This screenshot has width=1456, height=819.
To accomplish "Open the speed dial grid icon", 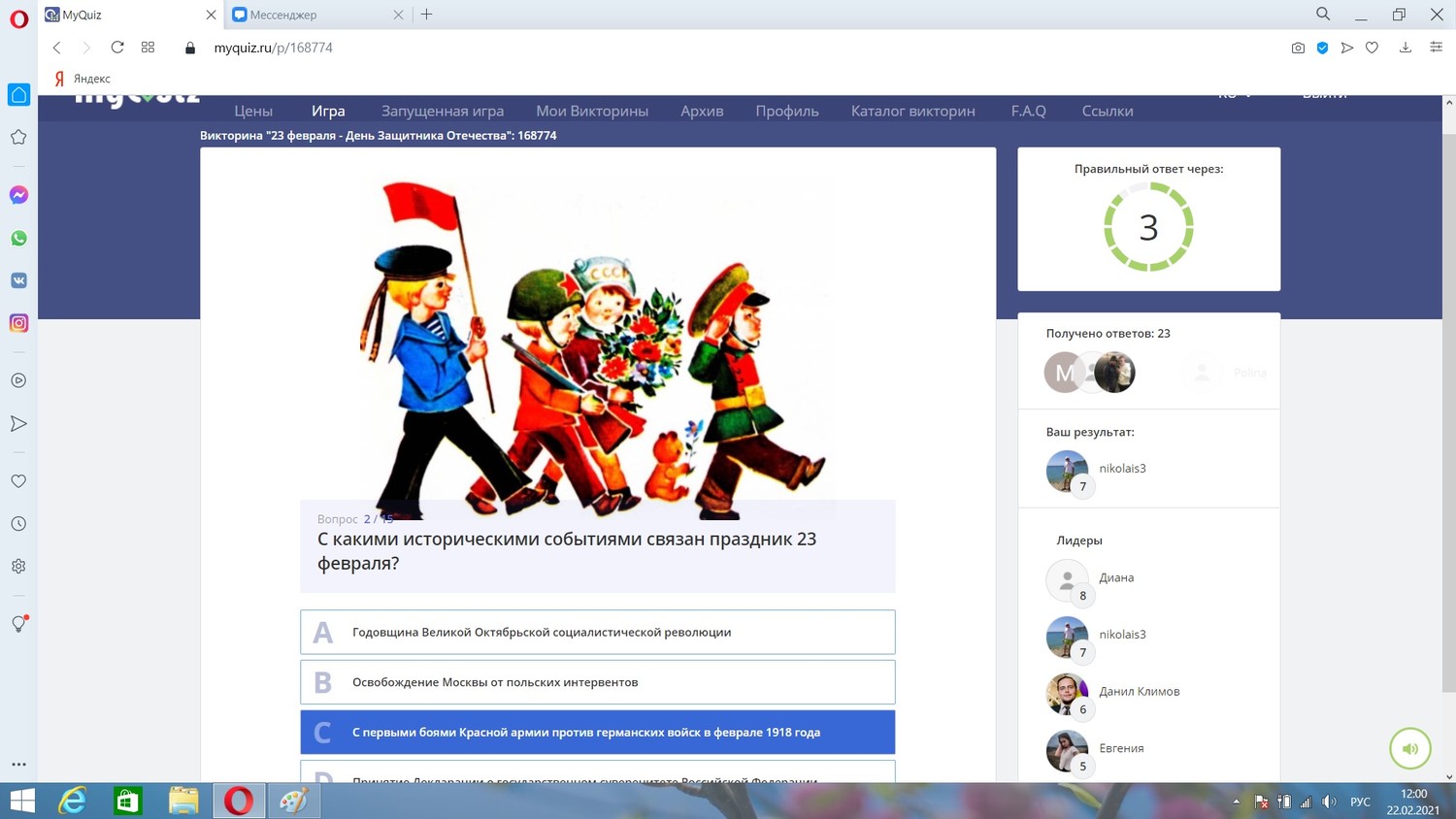I will (x=148, y=48).
